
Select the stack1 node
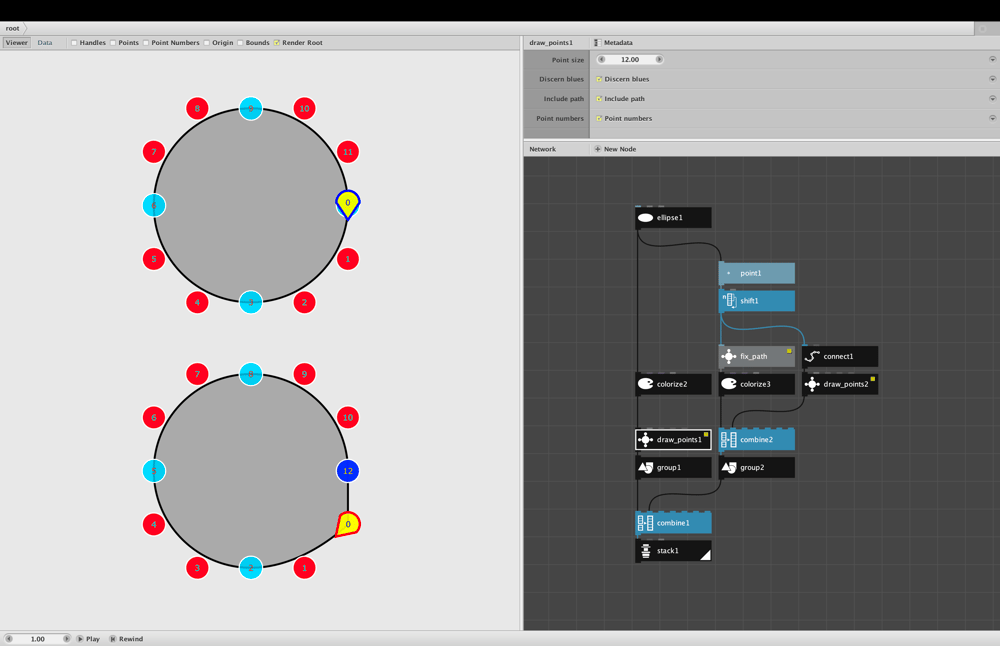pyautogui.click(x=673, y=550)
